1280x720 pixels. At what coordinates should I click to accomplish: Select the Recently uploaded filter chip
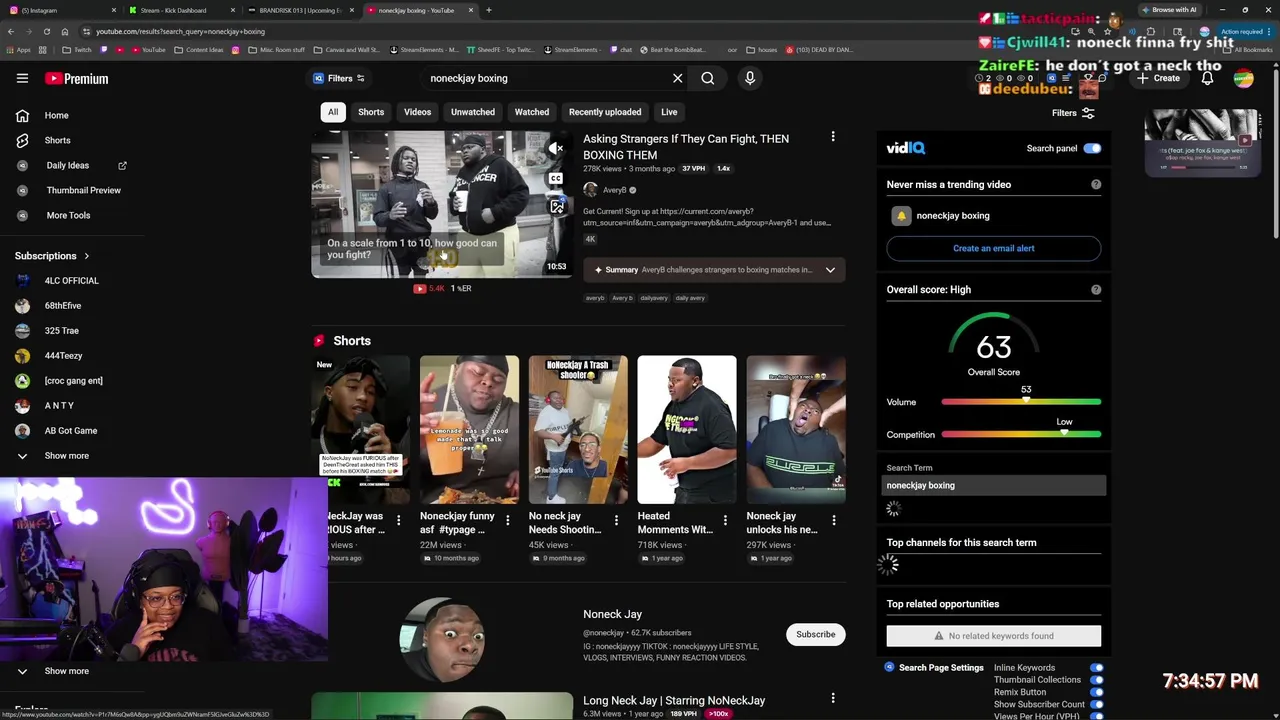[x=605, y=112]
